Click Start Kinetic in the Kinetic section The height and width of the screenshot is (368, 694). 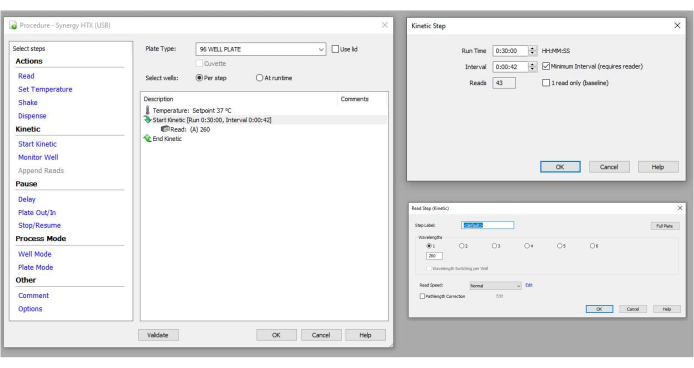[37, 144]
